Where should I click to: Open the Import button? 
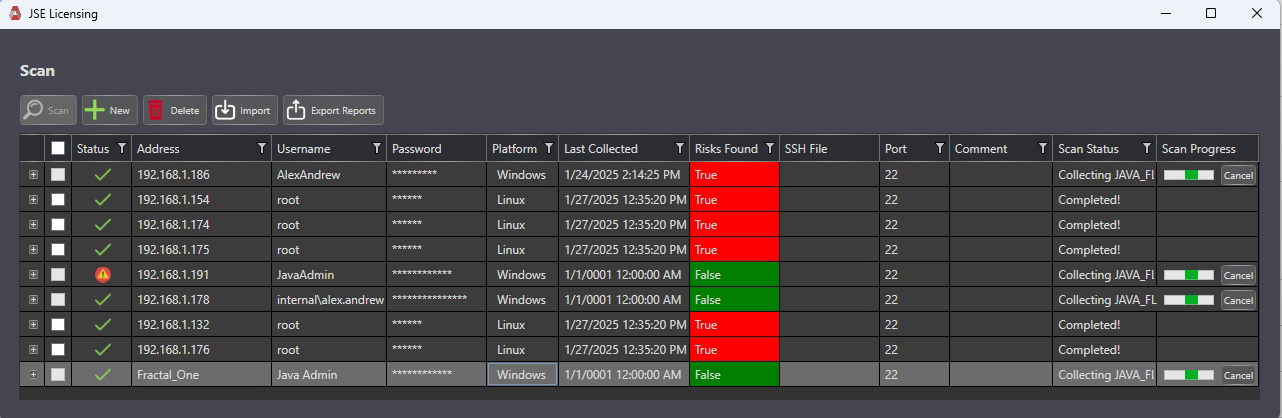pos(244,110)
